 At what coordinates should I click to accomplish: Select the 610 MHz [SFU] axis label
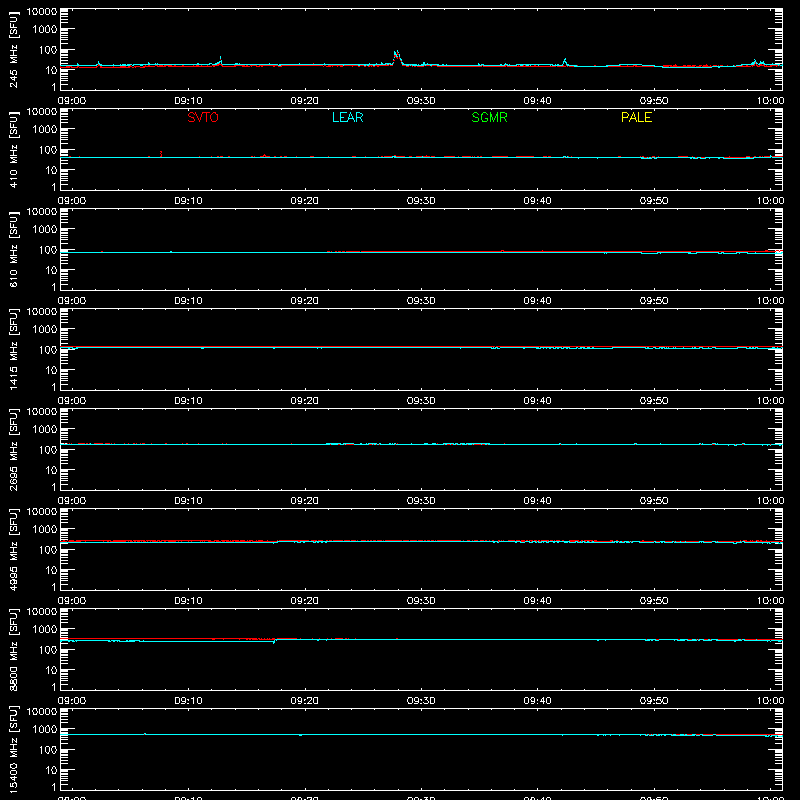13,249
